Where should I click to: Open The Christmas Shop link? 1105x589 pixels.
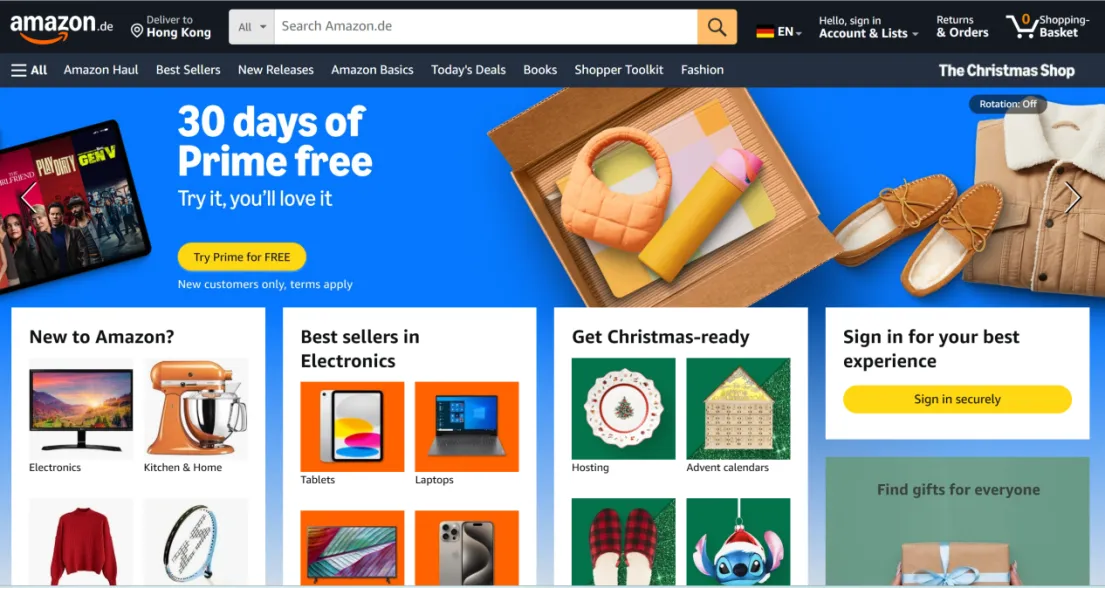coord(1006,70)
